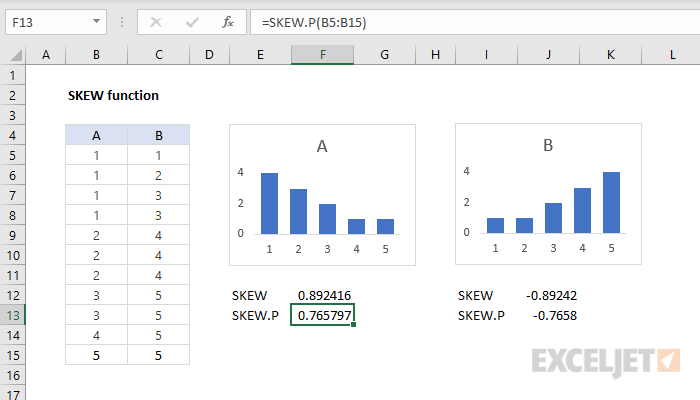Screen dimensions: 700x400
Task: Expand the Name Box dropdown arrow
Action: click(96, 21)
